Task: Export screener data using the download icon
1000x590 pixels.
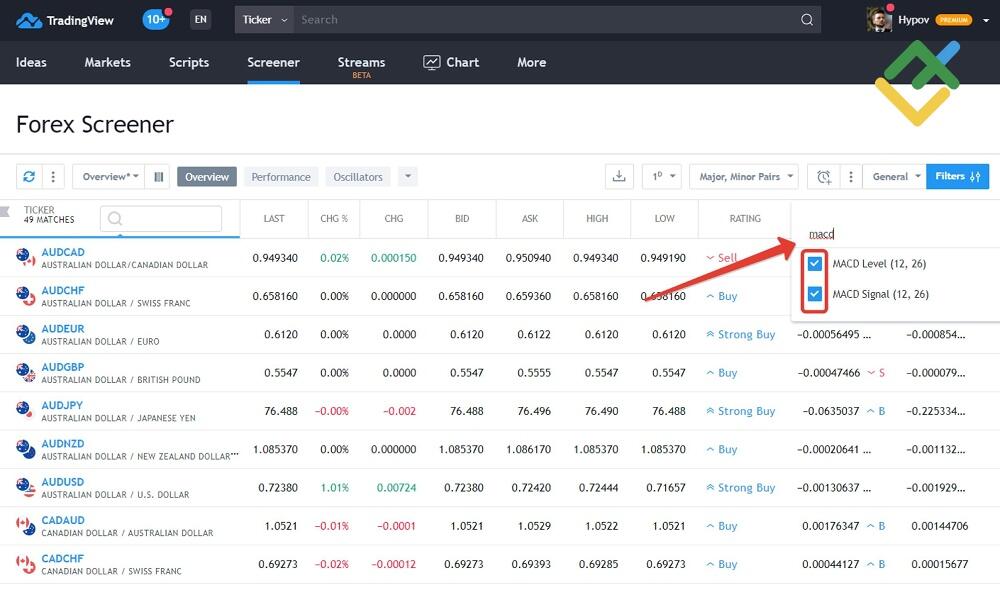Action: click(x=619, y=176)
